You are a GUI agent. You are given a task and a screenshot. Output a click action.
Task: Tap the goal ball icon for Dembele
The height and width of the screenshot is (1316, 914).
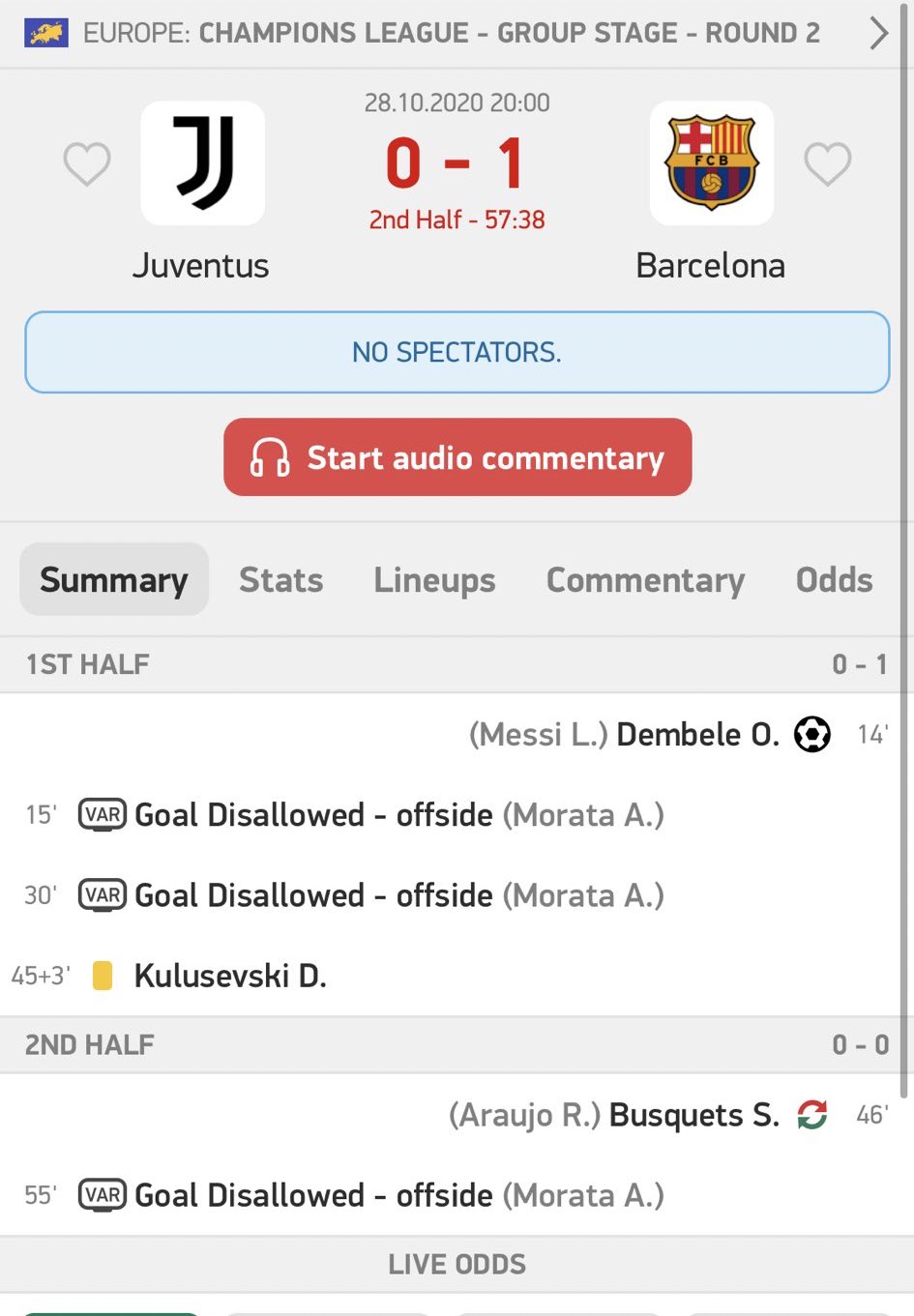(x=811, y=735)
